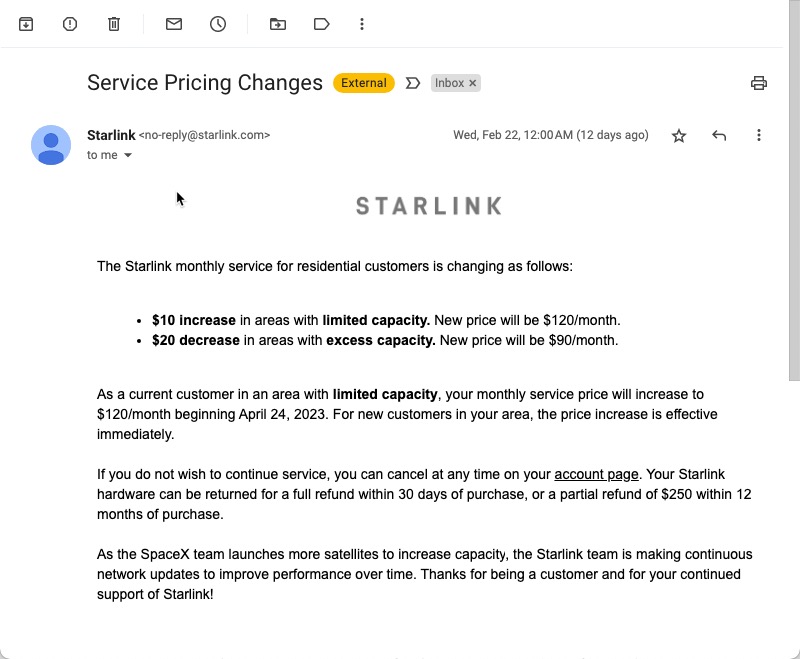Open the message's More options menu
This screenshot has height=659, width=800.
tap(759, 135)
